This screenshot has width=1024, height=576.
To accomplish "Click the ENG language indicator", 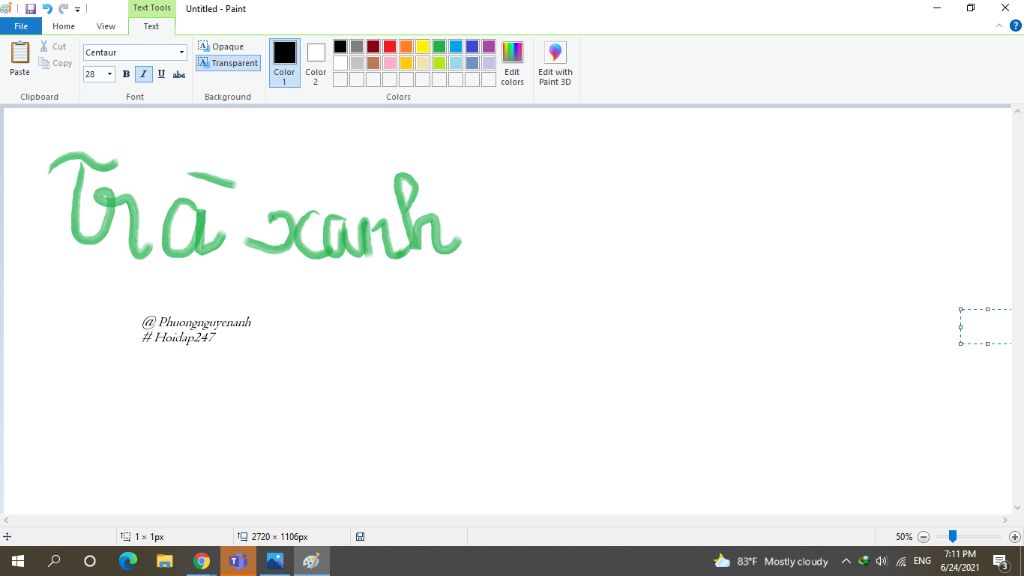I will click(x=922, y=561).
